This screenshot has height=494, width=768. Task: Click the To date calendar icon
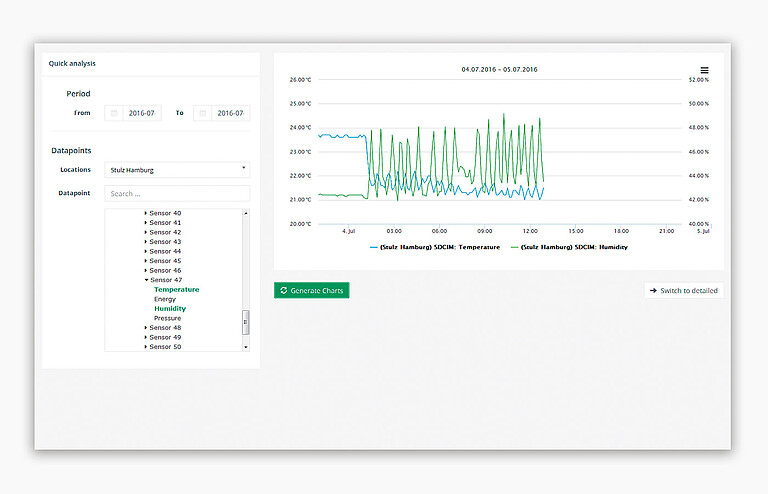[202, 113]
